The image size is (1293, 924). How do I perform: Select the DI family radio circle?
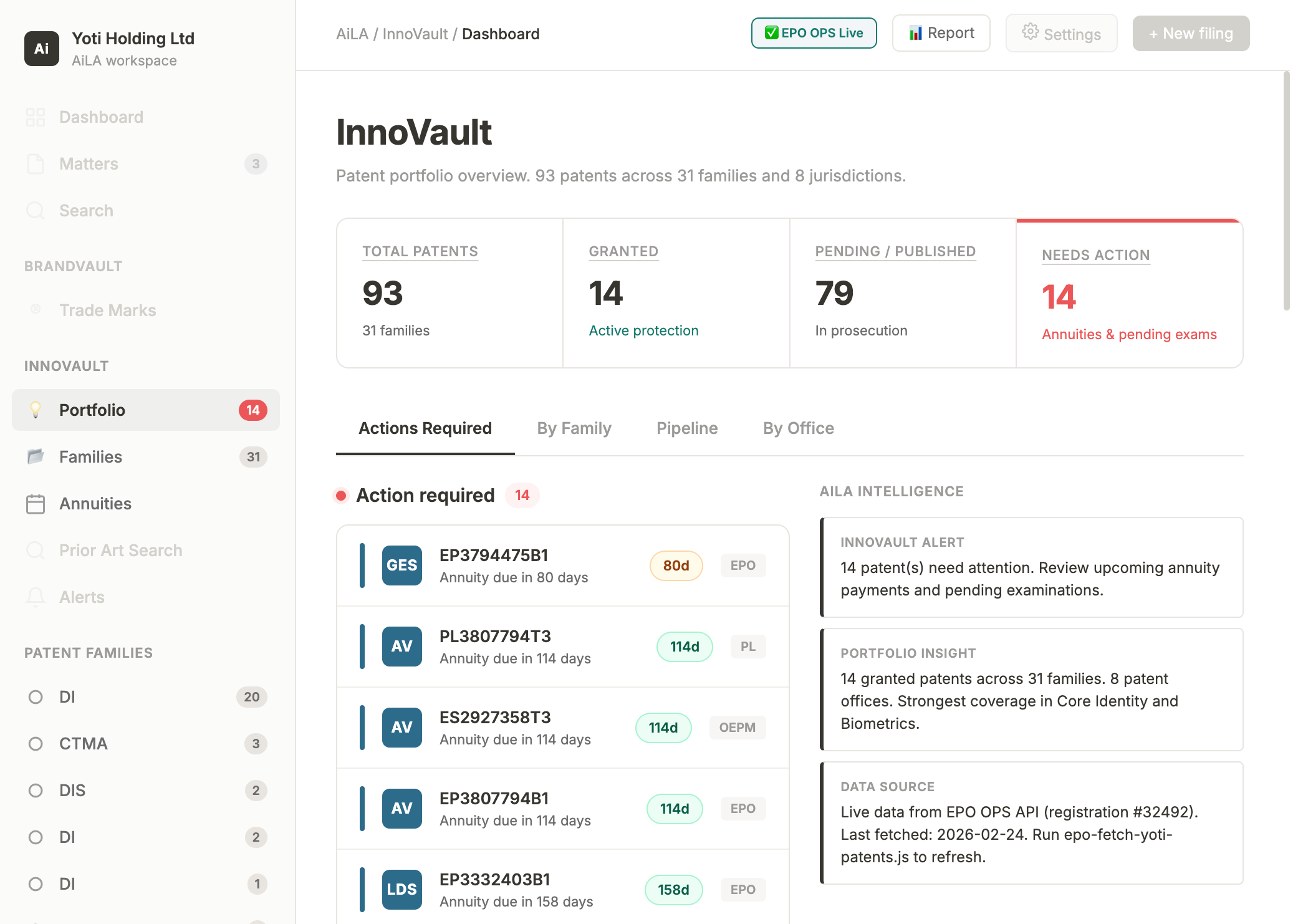pyautogui.click(x=36, y=696)
